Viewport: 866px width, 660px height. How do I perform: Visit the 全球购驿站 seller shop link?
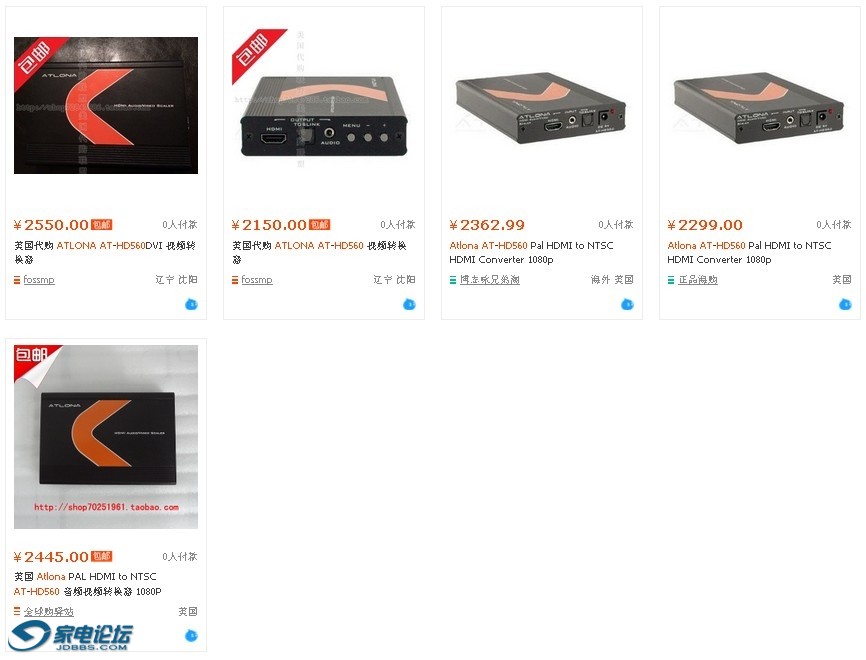[49, 611]
